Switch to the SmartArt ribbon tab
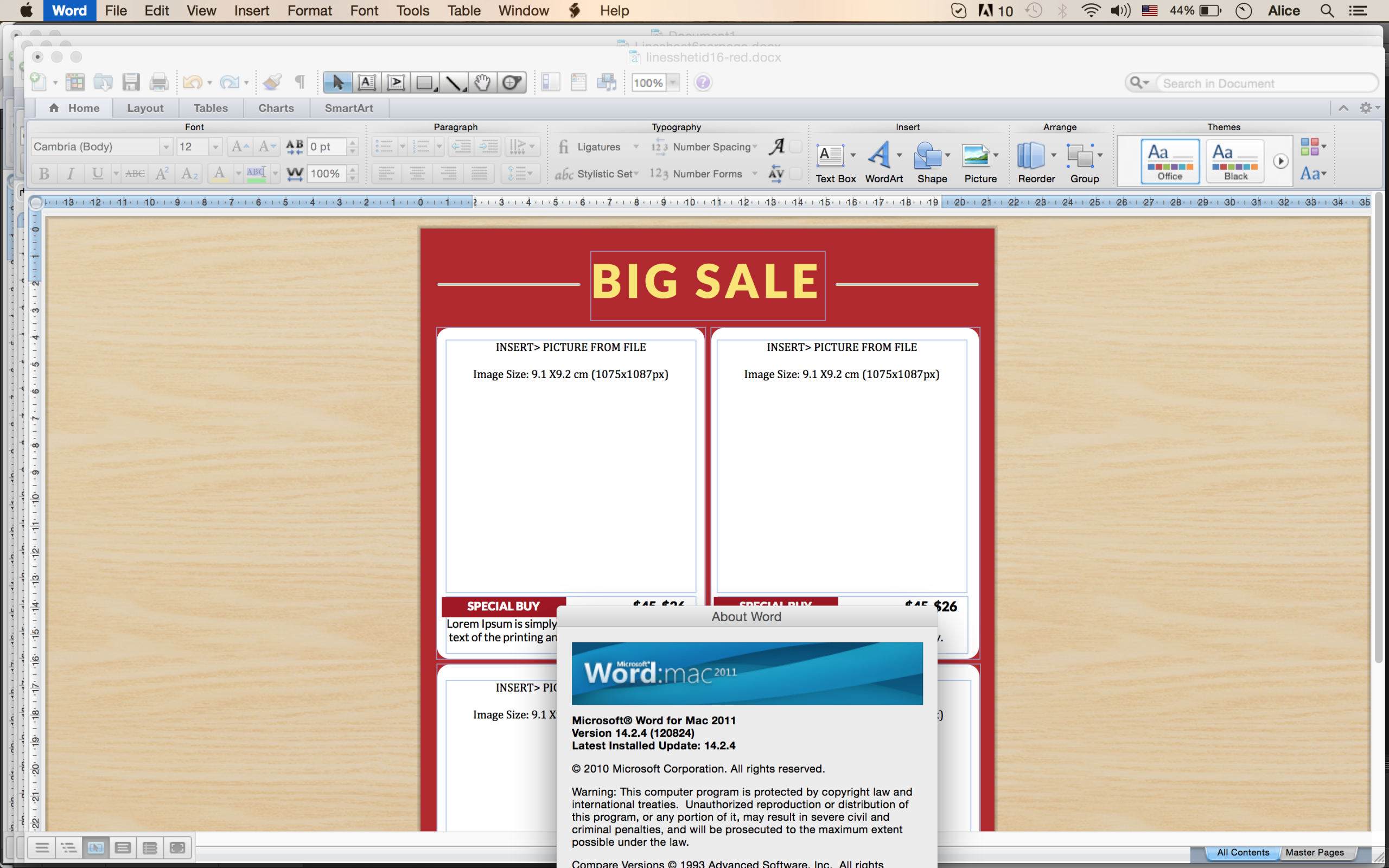Image resolution: width=1389 pixels, height=868 pixels. pos(349,108)
